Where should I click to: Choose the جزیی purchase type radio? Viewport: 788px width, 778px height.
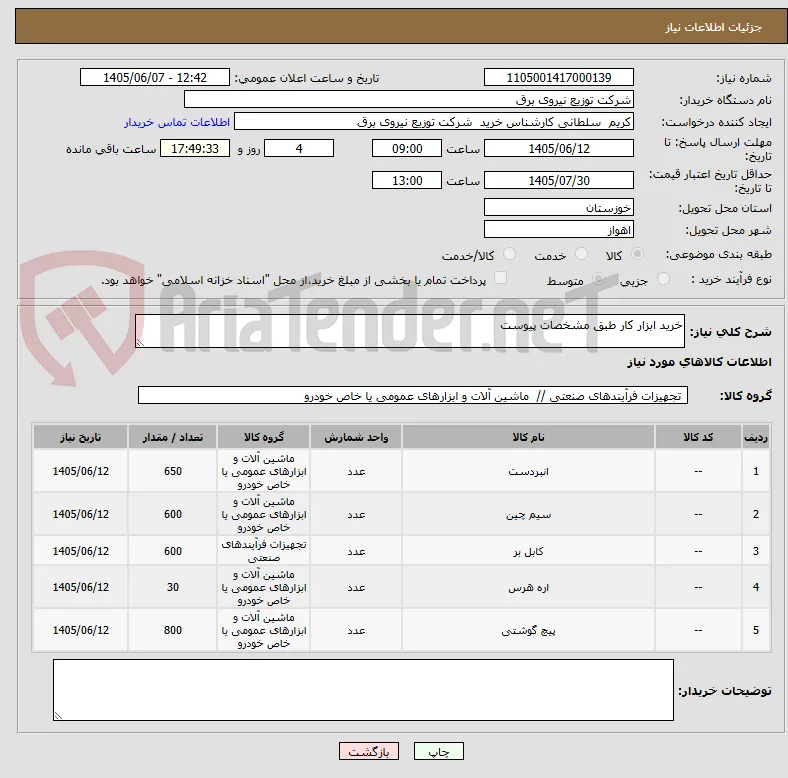pos(663,279)
